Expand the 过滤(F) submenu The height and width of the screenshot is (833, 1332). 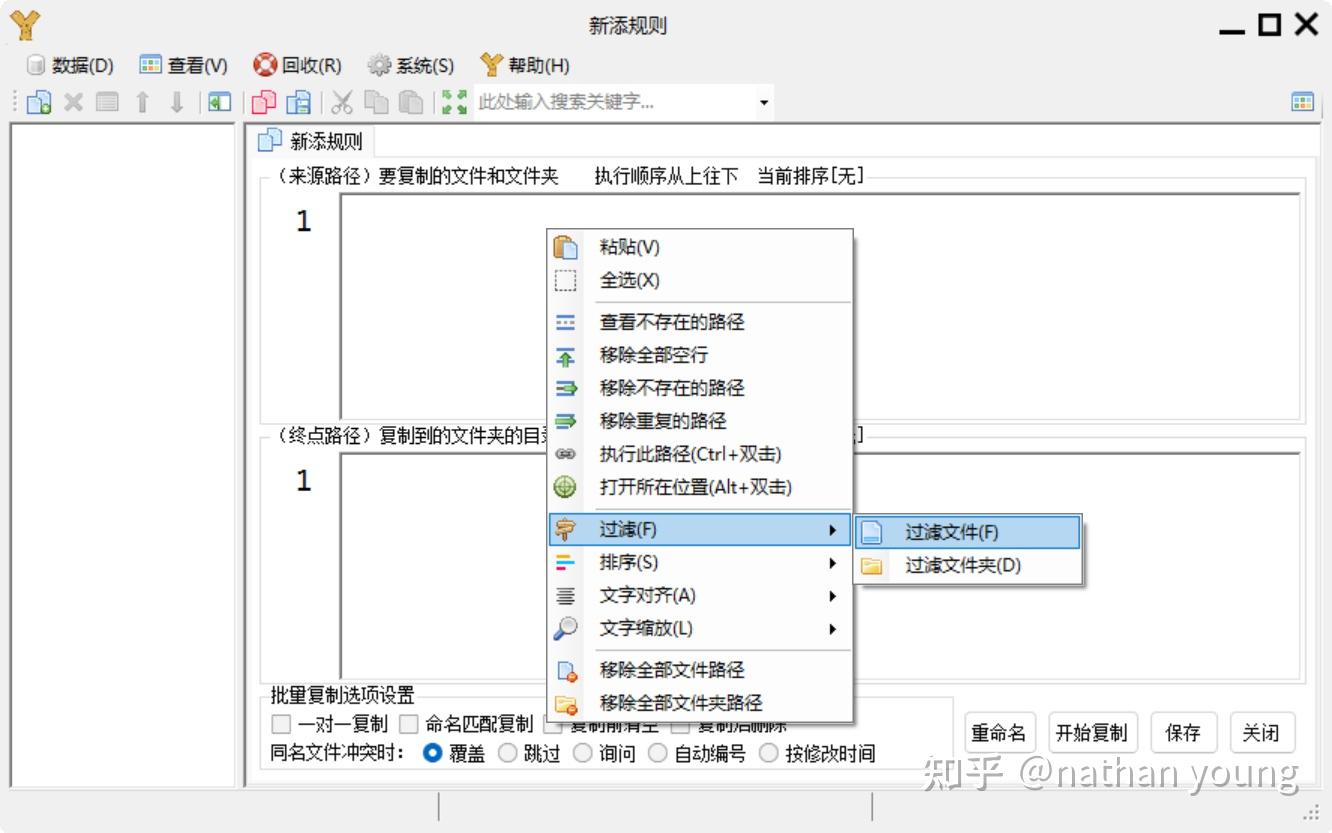tap(700, 530)
